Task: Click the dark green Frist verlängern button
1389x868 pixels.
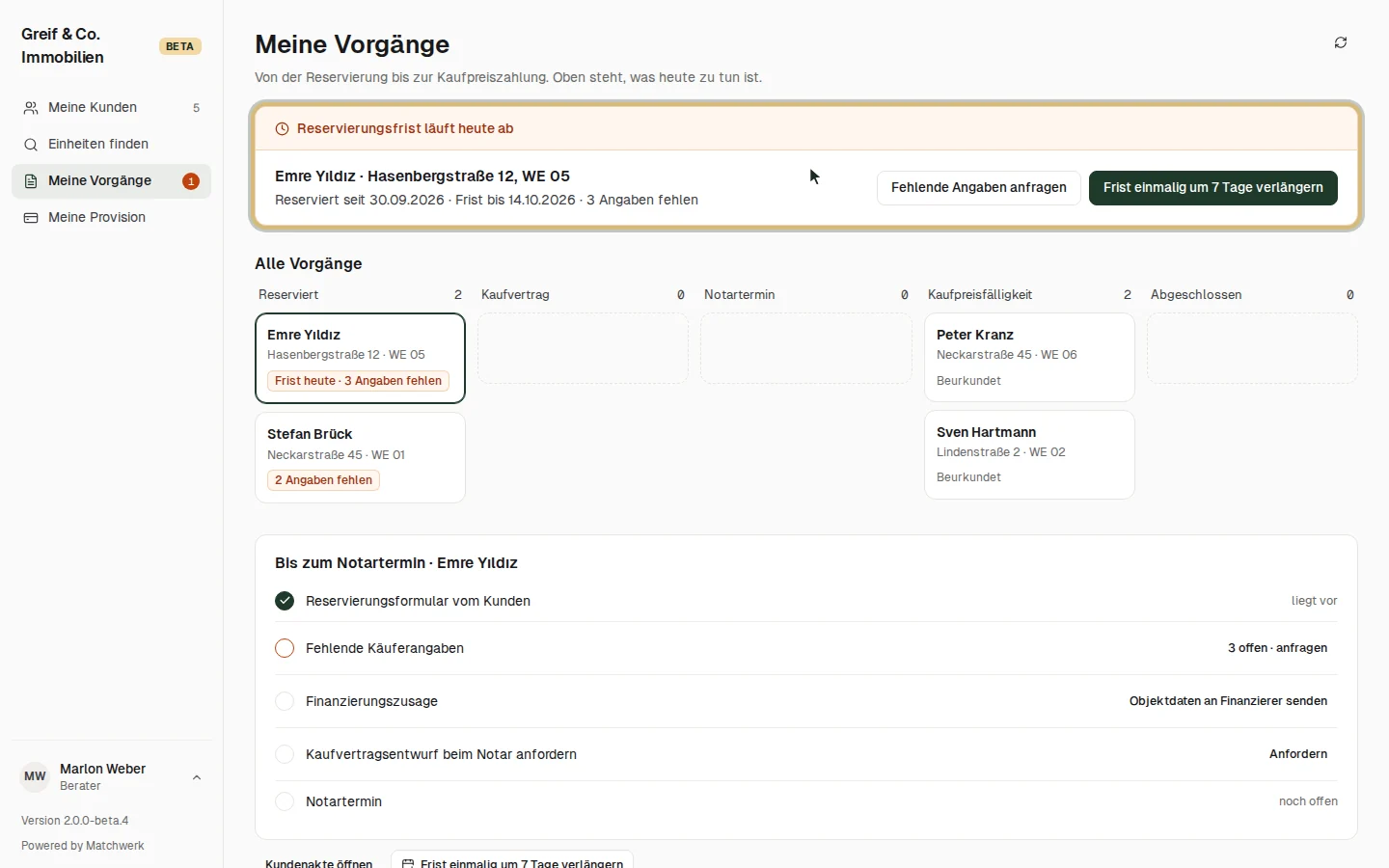Action: coord(1213,188)
